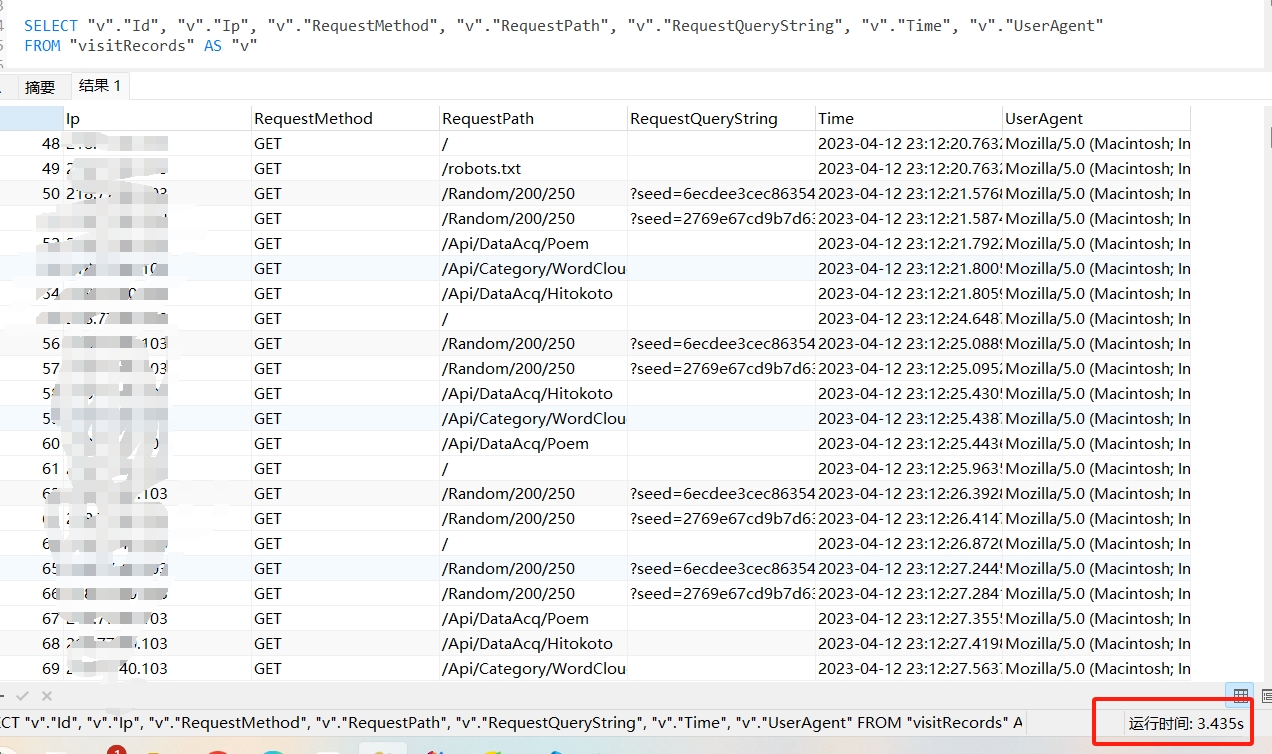
Task: Select /Api/DataAcq/Poem in row 67
Action: pos(533,618)
